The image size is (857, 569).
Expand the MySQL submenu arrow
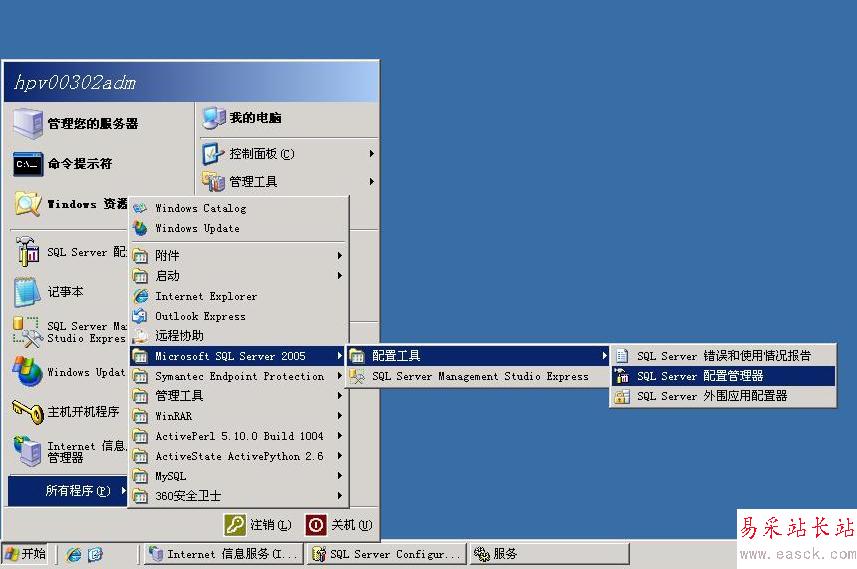coord(340,476)
